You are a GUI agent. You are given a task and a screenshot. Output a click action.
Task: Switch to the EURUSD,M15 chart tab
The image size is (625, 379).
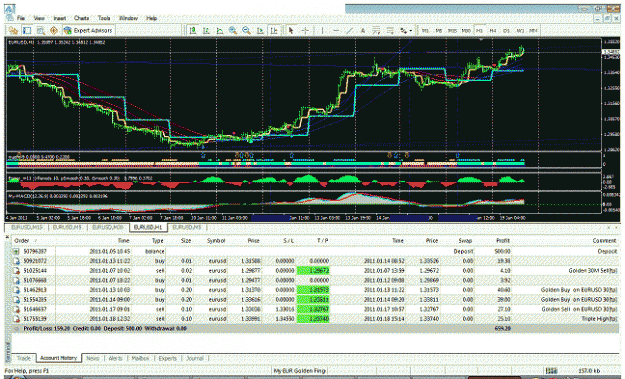click(x=27, y=227)
